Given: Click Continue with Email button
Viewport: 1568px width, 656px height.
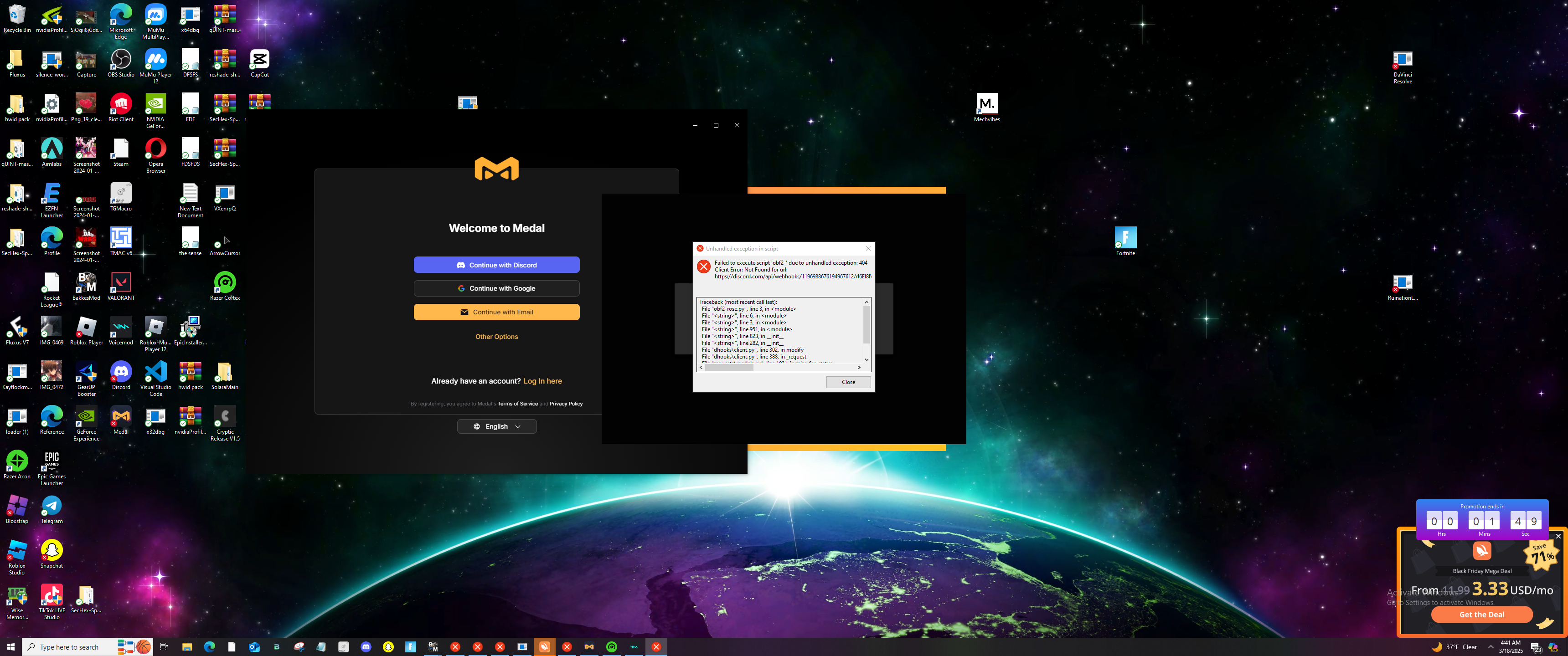Looking at the screenshot, I should [496, 312].
